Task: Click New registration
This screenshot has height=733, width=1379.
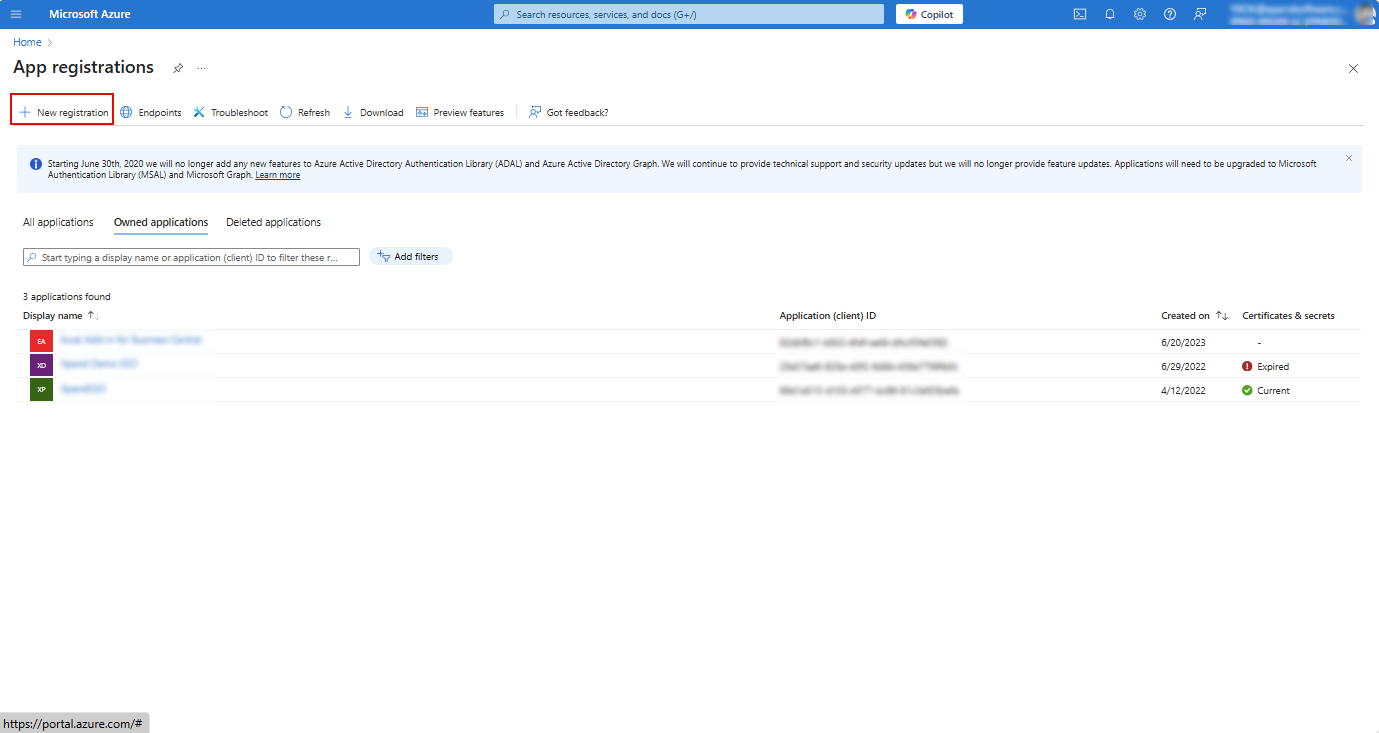Action: click(x=63, y=112)
